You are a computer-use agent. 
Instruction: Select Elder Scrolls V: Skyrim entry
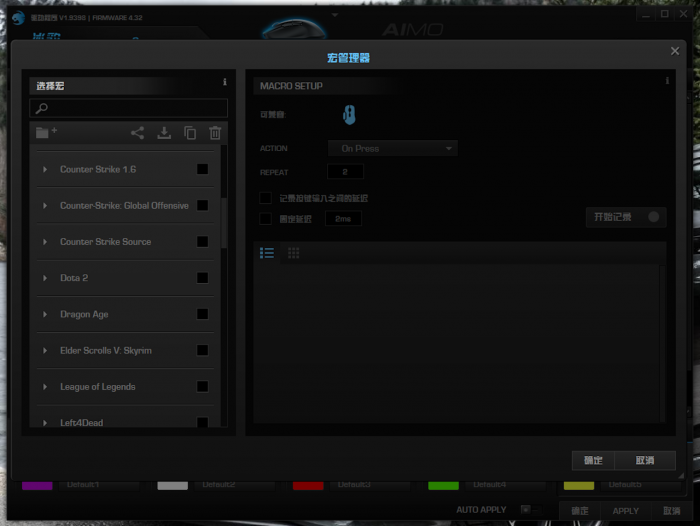(x=105, y=351)
